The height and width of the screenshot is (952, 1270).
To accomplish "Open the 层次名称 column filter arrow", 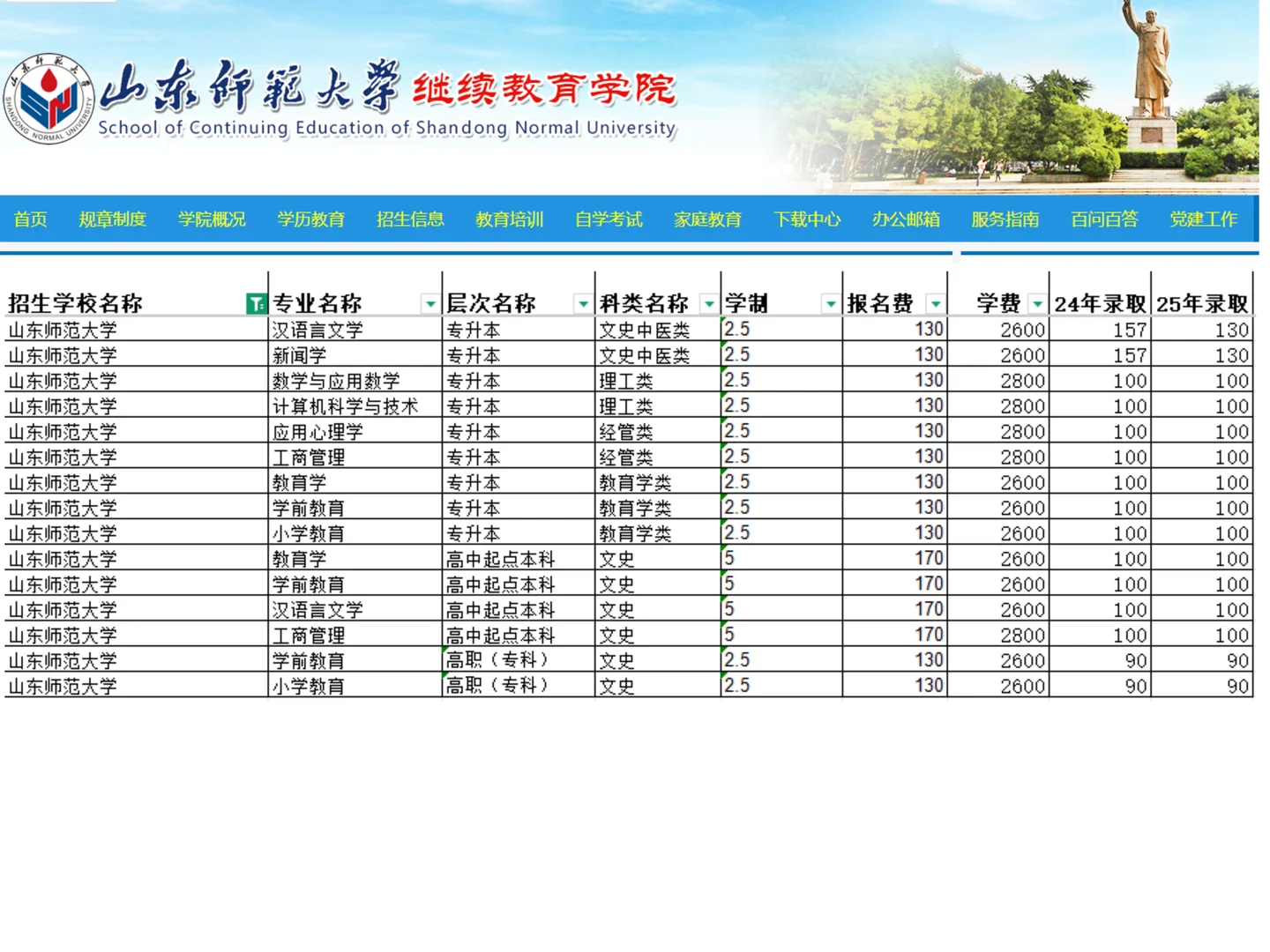I will click(x=582, y=302).
